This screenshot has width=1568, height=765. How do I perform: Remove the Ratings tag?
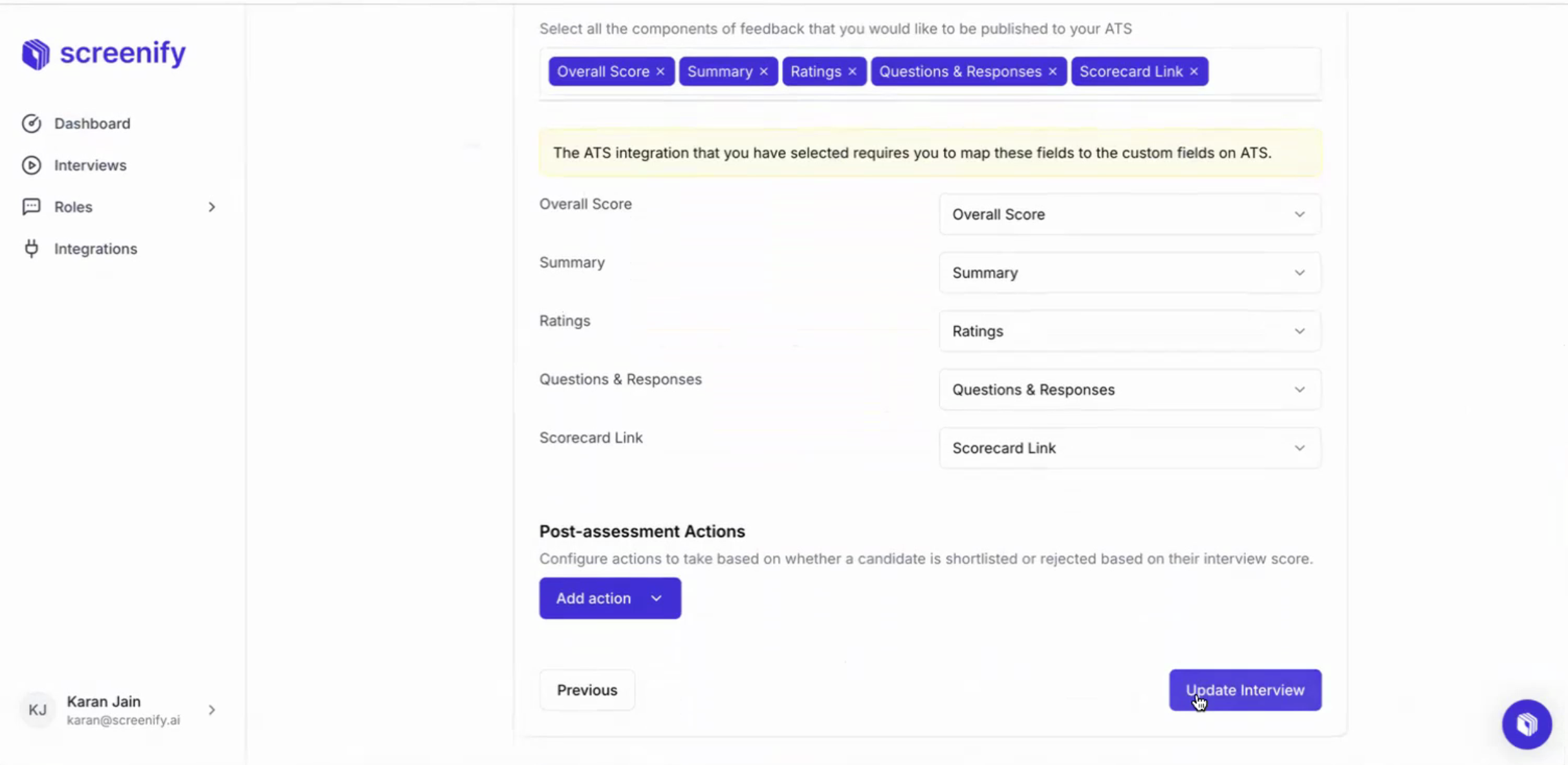853,72
